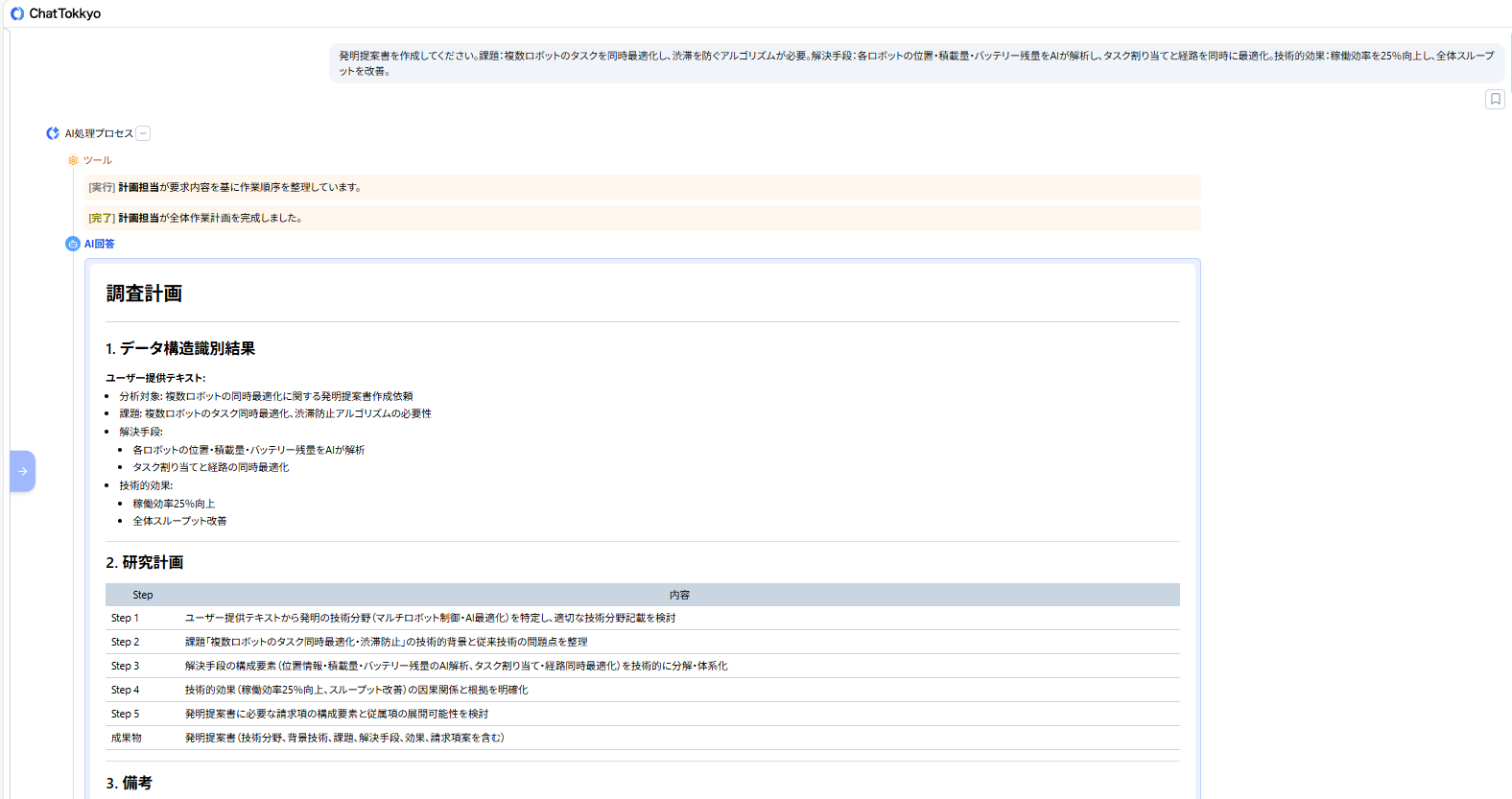Click the heading 2. 研究計画
This screenshot has height=799, width=1512.
[x=145, y=562]
